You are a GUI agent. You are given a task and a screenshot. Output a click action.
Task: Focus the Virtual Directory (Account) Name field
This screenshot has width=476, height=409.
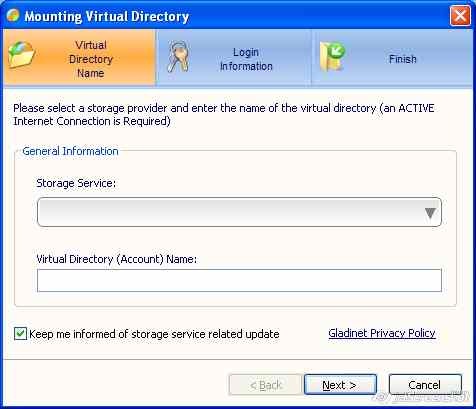pyautogui.click(x=239, y=280)
